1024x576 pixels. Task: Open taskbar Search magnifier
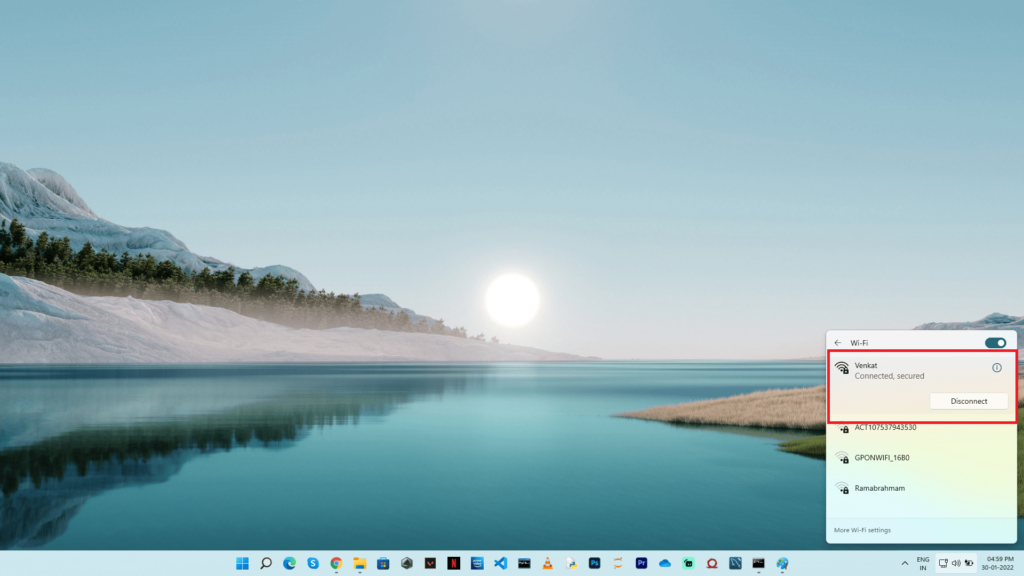coord(266,563)
